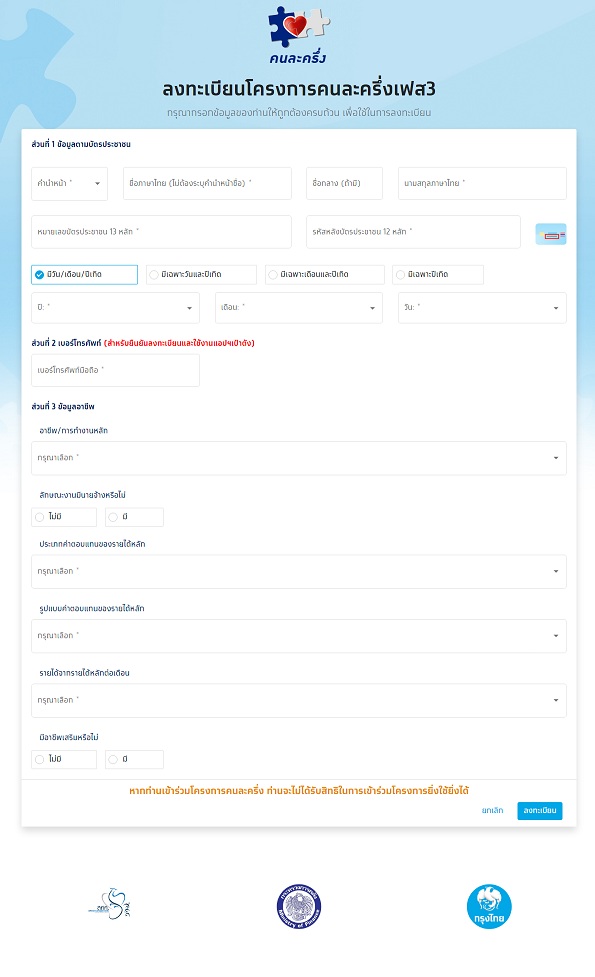
Task: Click the ลงทะเบียน register button
Action: tap(540, 811)
